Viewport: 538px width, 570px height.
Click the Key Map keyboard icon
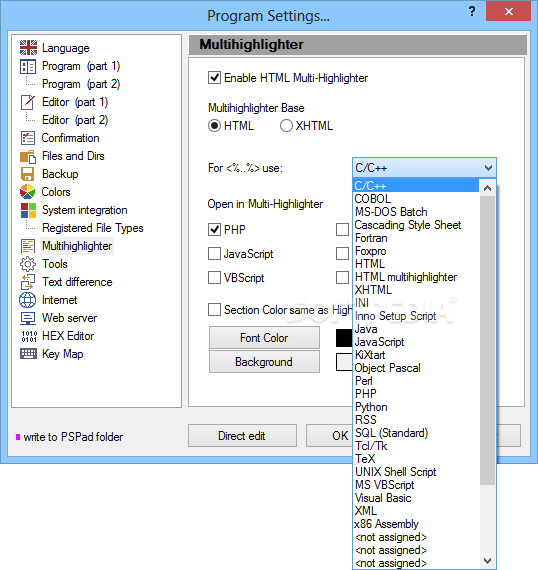point(28,354)
